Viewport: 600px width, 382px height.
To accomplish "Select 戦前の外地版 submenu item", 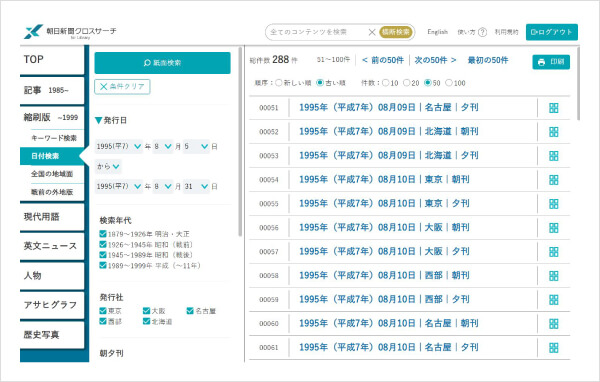I will pos(52,192).
